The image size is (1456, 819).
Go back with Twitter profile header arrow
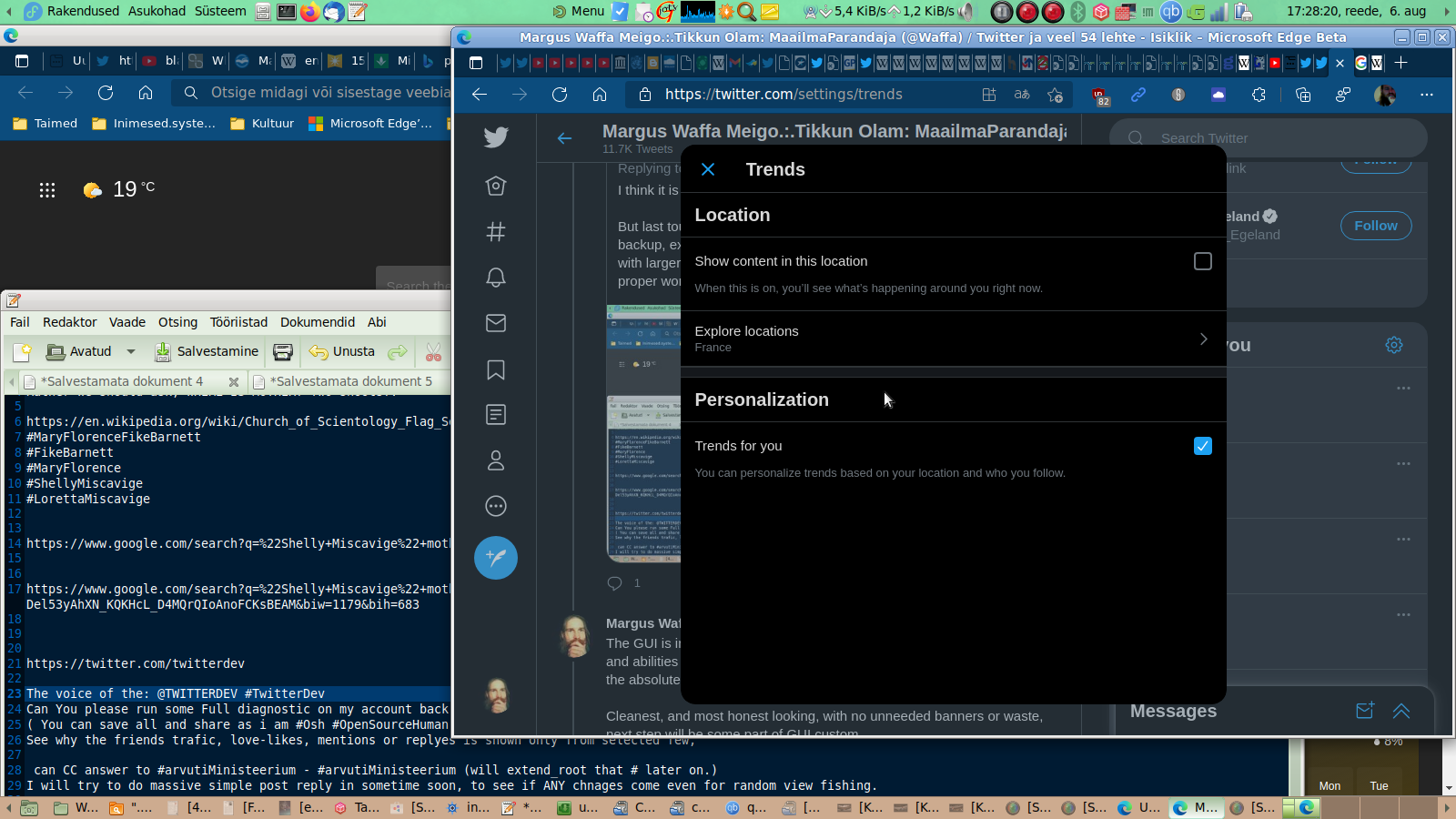(x=564, y=138)
